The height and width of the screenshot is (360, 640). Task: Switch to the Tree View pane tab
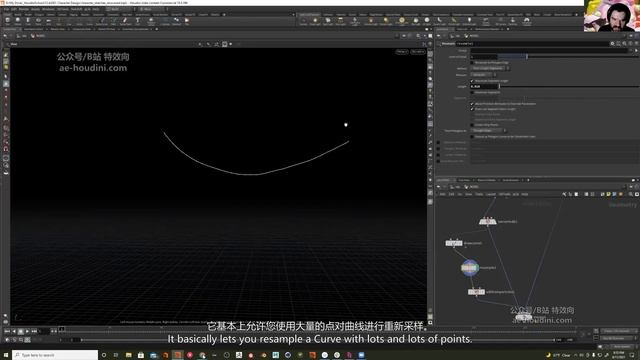pyautogui.click(x=464, y=180)
